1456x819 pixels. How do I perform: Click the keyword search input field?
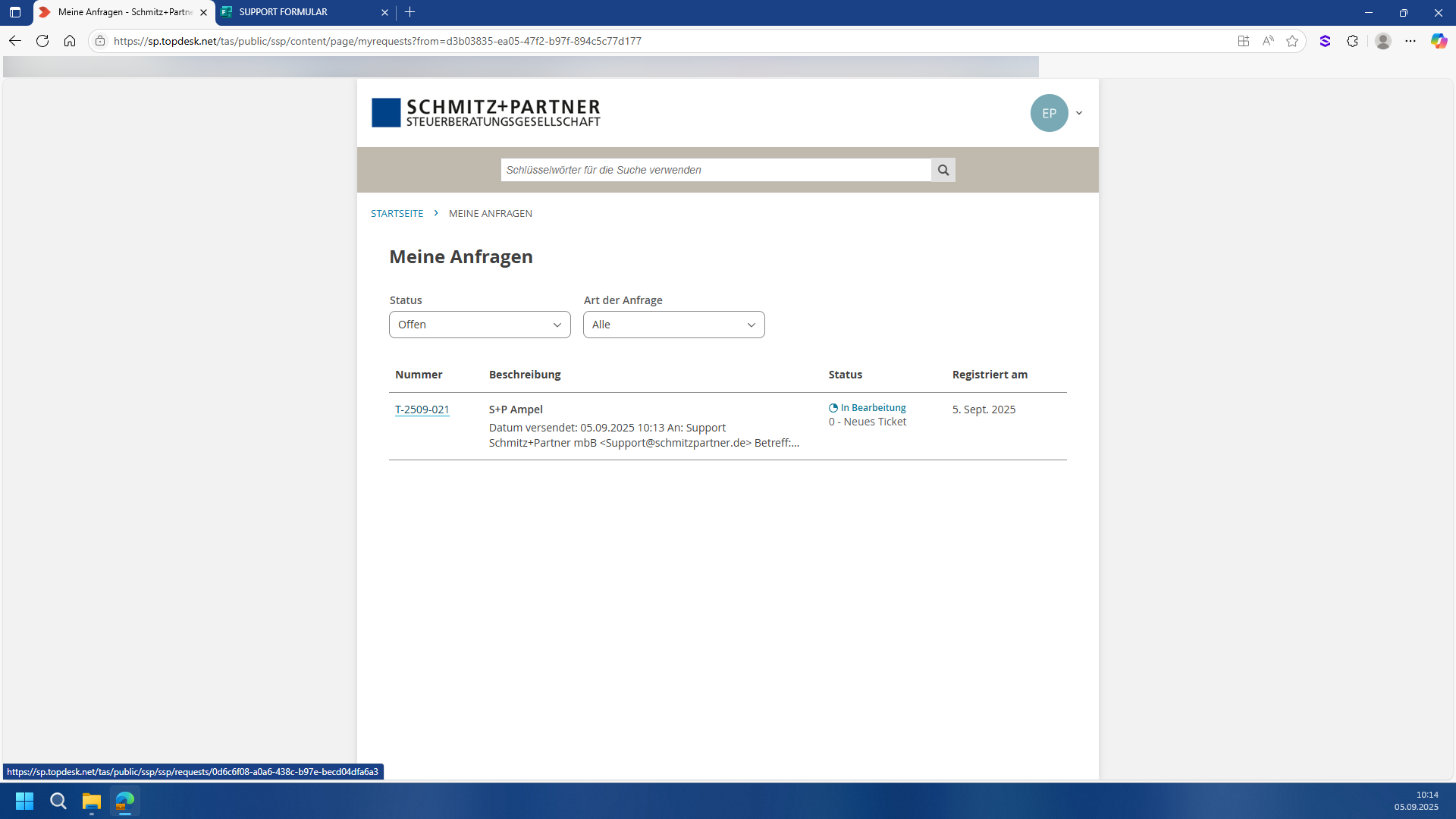pyautogui.click(x=715, y=170)
